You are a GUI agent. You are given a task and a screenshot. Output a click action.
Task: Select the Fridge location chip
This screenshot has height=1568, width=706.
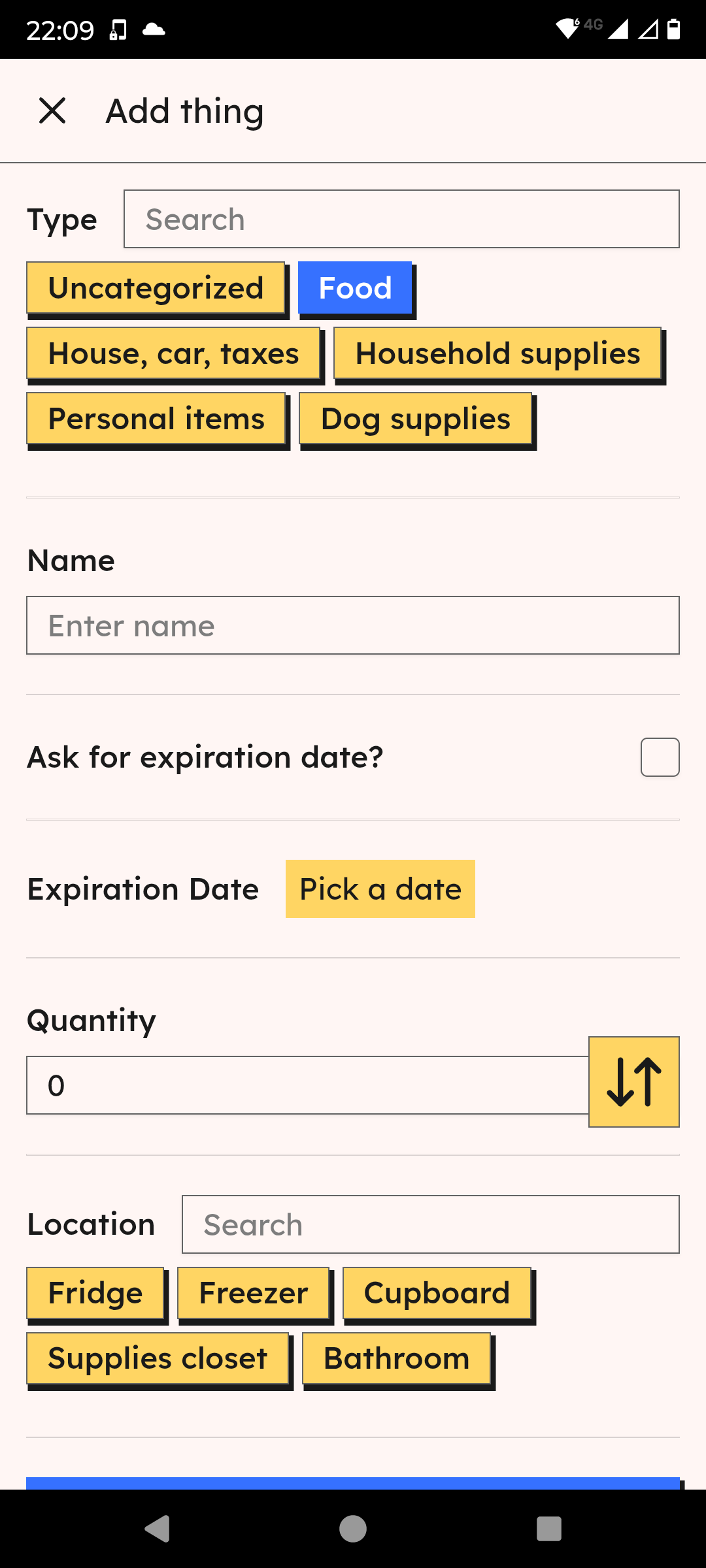click(x=95, y=1293)
